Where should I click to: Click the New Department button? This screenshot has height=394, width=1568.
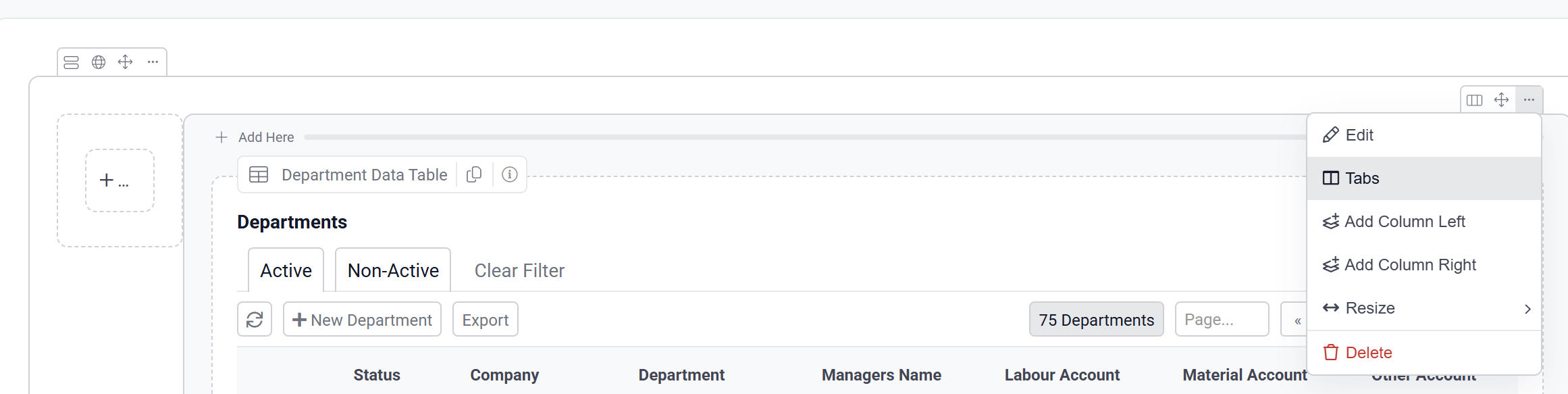363,320
